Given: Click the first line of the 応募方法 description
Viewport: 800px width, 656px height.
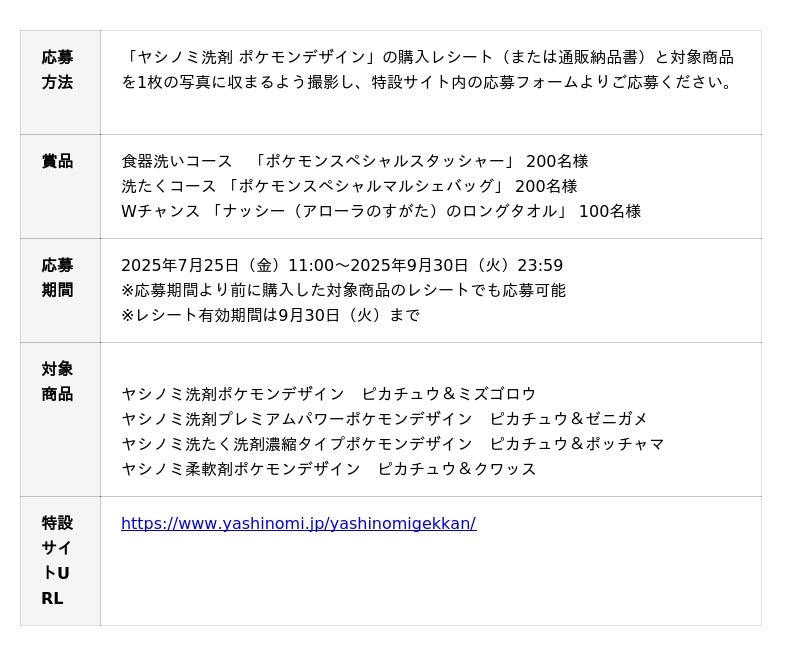Looking at the screenshot, I should tap(427, 58).
